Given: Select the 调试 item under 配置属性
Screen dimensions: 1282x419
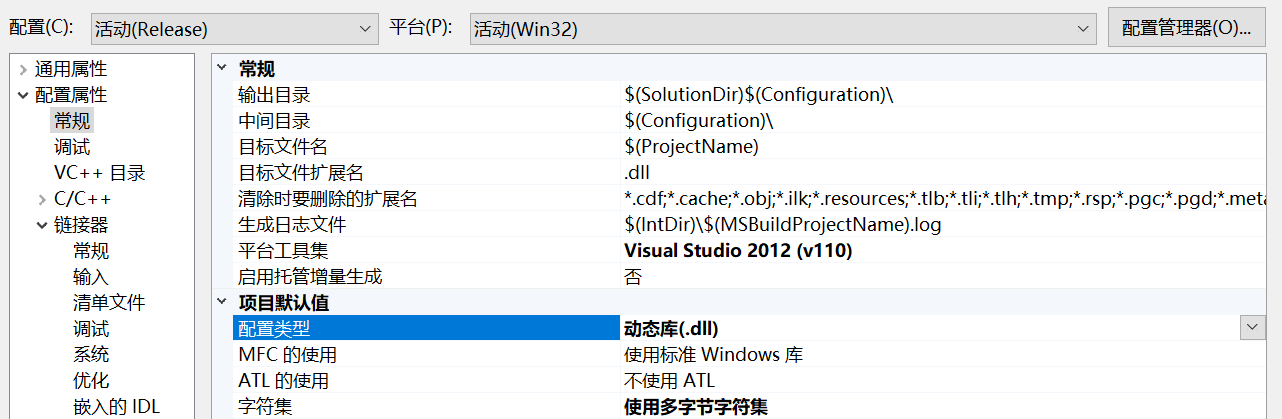Looking at the screenshot, I should tap(72, 148).
